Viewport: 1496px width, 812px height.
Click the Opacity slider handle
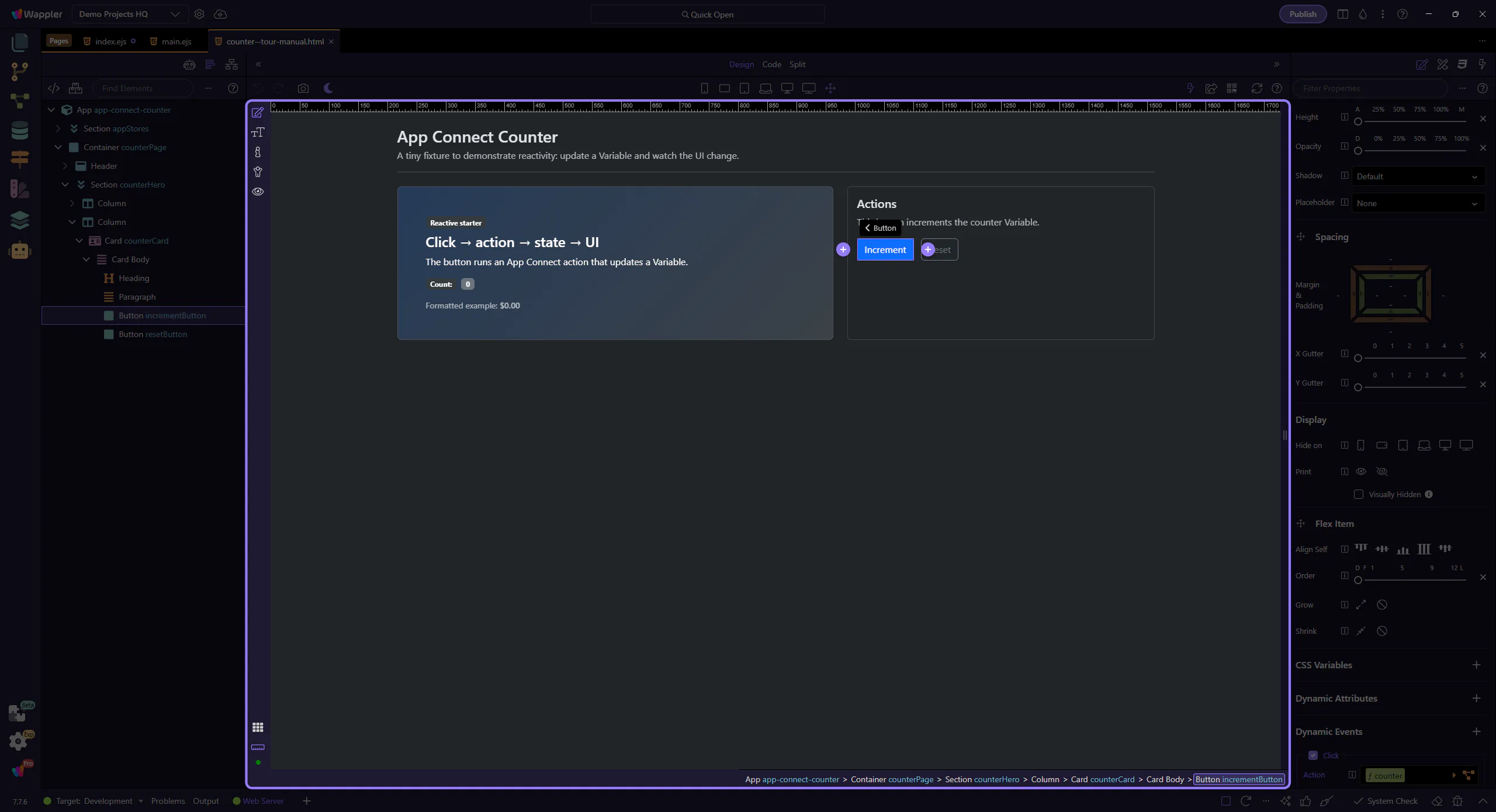1358,151
